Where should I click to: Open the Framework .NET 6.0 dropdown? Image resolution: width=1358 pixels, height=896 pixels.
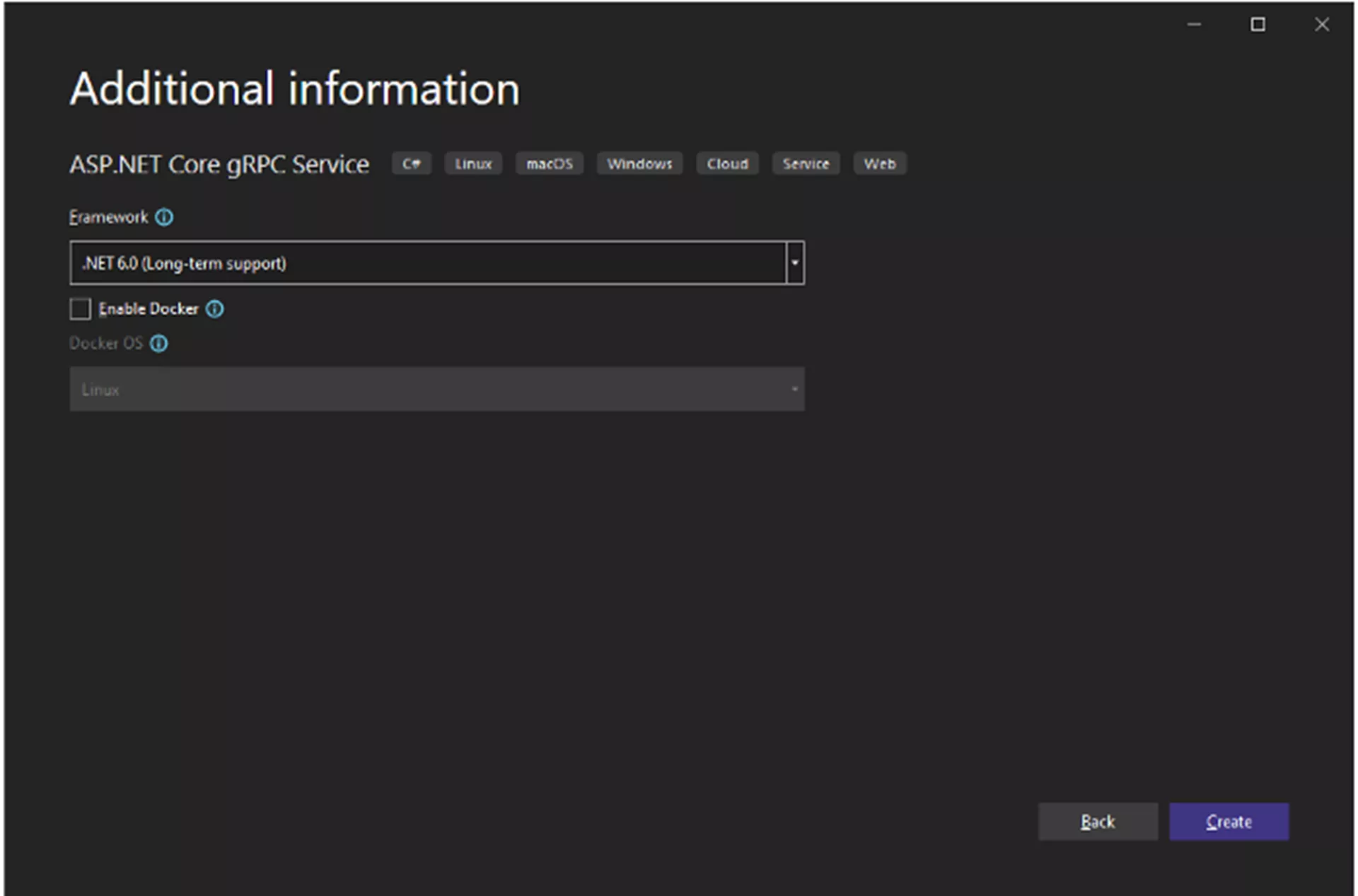click(437, 263)
